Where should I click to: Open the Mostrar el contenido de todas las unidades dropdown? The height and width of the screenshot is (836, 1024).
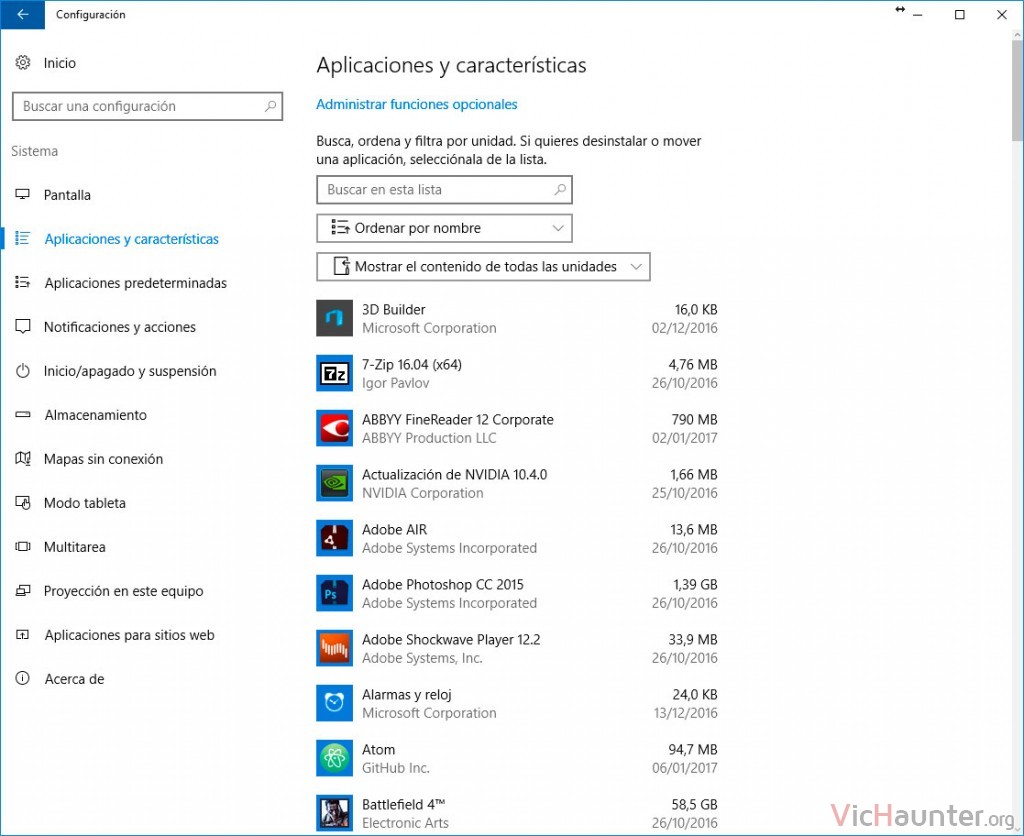483,266
